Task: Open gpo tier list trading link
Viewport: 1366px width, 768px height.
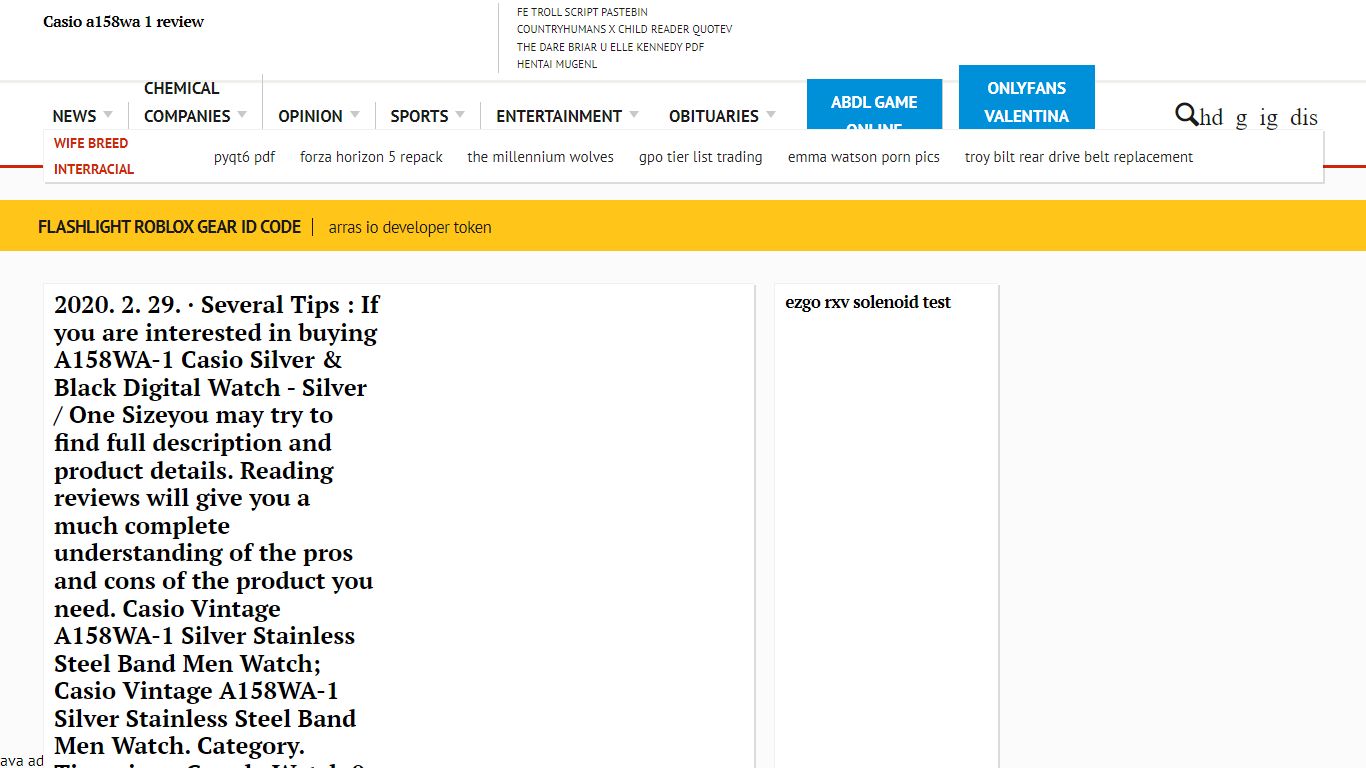Action: [700, 157]
